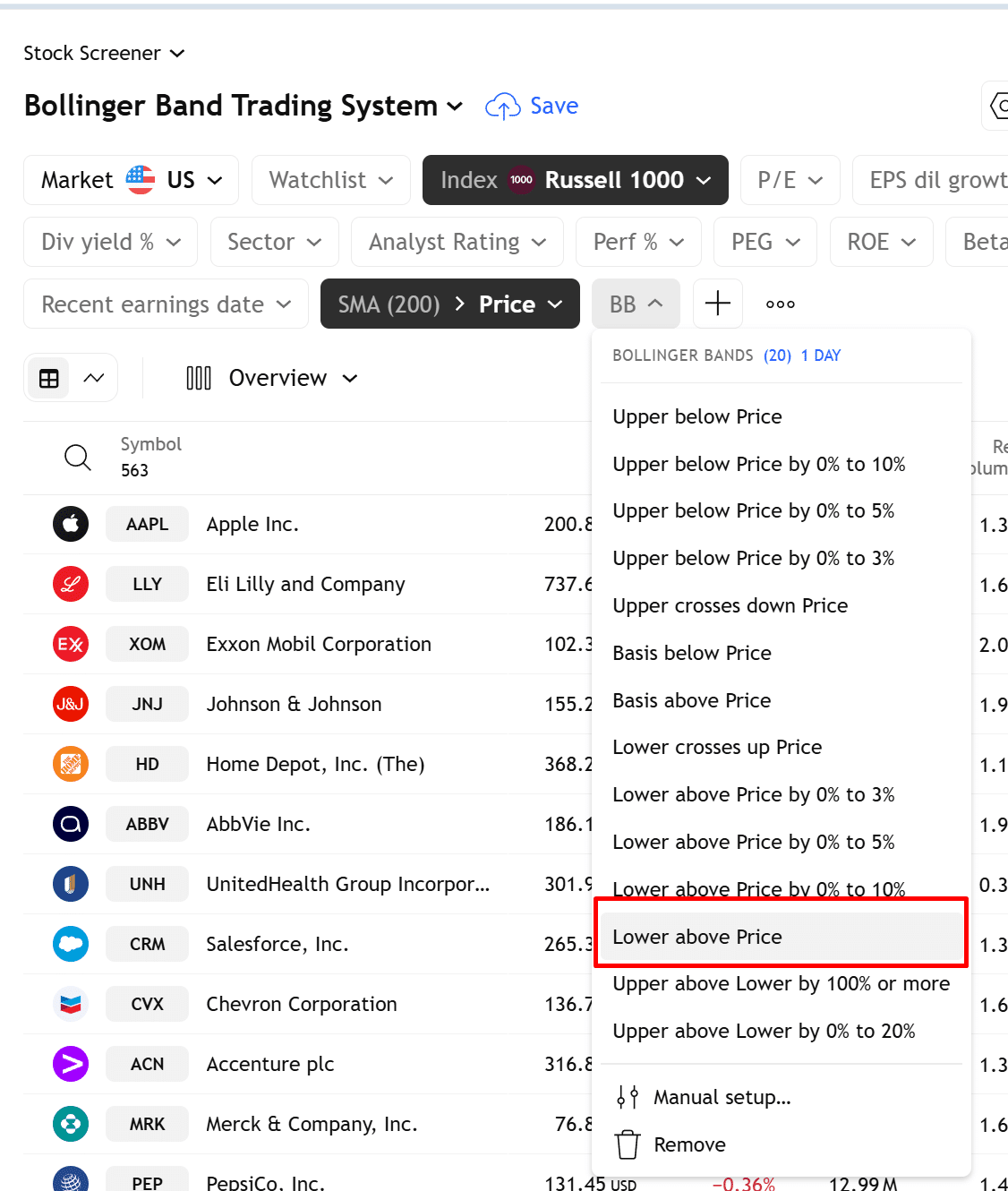Viewport: 1008px width, 1191px height.
Task: Click the Home Depot logo icon
Action: (x=71, y=764)
